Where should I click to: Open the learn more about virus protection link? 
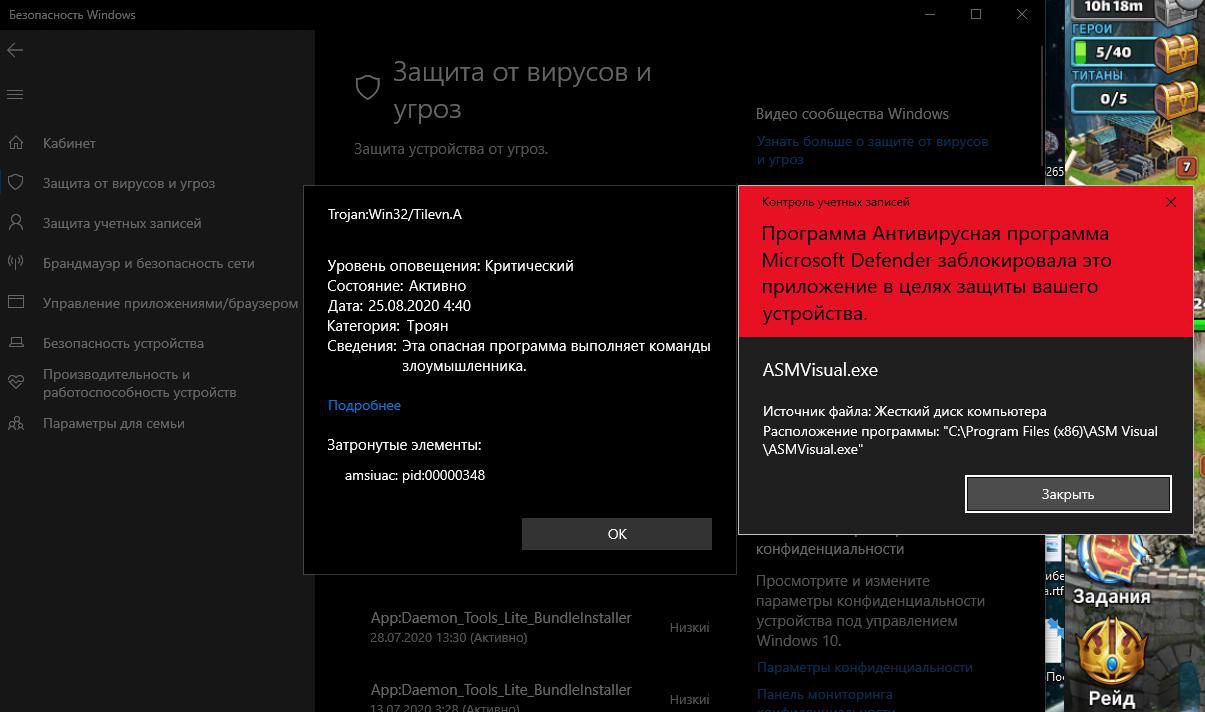point(872,150)
